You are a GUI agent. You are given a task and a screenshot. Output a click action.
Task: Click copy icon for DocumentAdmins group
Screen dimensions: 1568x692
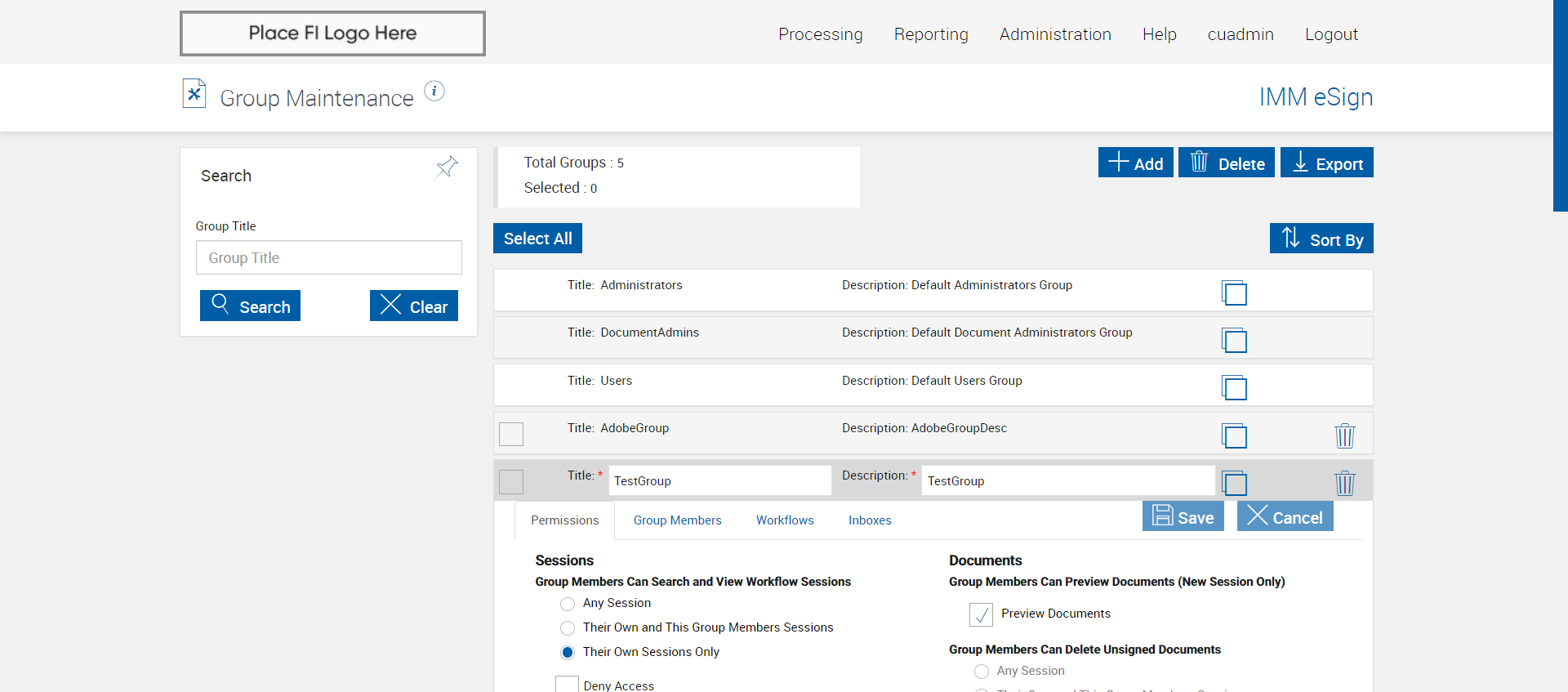coord(1234,340)
